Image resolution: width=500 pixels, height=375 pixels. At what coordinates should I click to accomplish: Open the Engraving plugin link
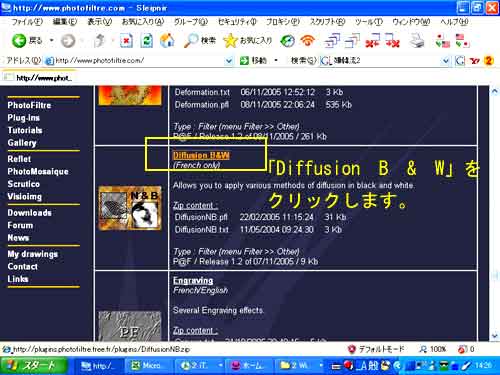click(193, 281)
